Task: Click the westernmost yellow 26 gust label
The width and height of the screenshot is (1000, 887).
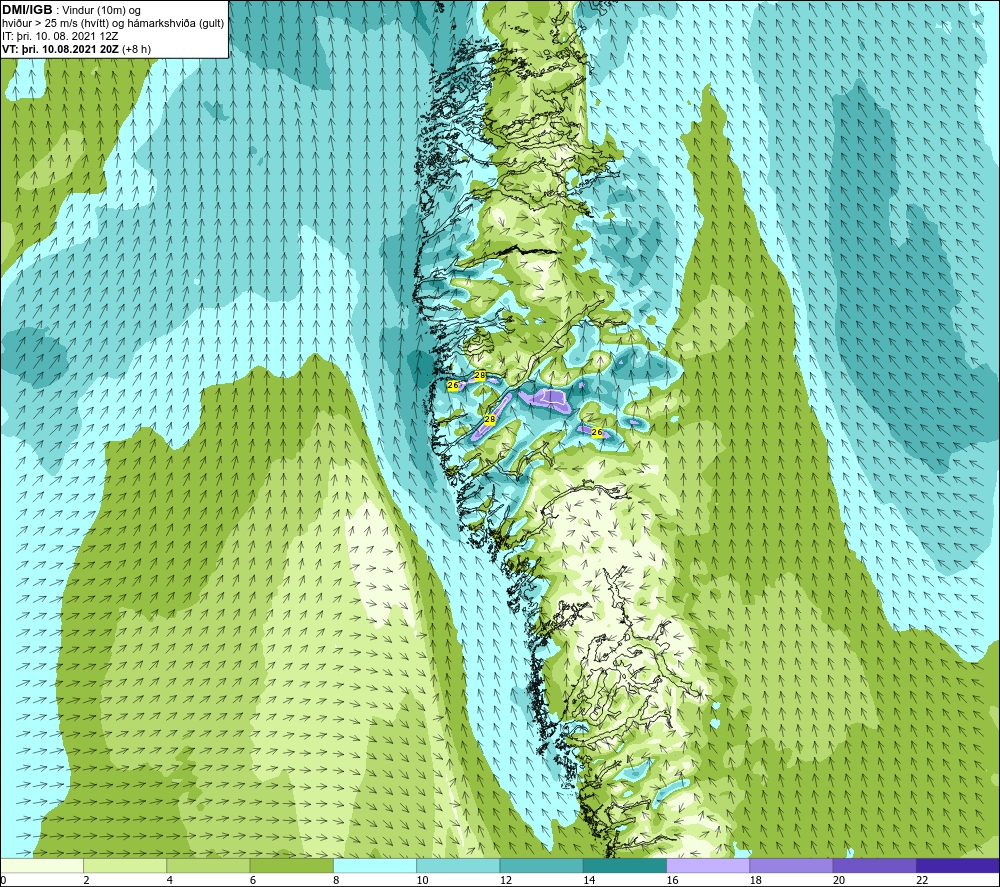Action: tap(453, 385)
